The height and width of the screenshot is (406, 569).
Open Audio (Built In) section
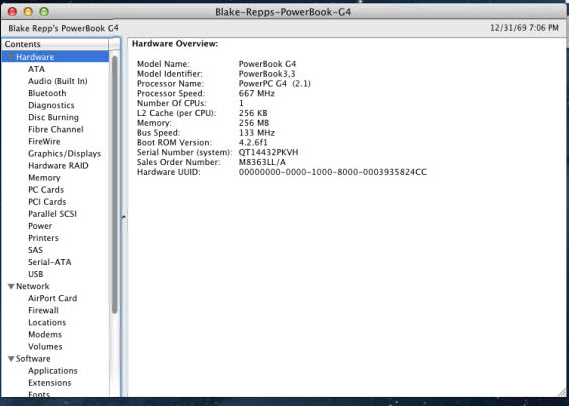coord(58,81)
